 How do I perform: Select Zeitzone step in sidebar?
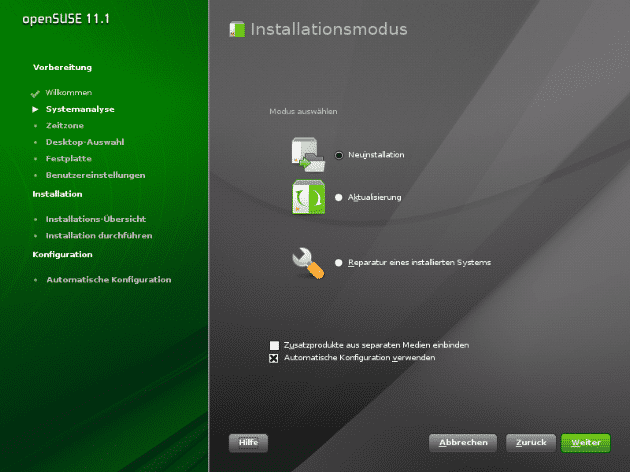(63, 125)
